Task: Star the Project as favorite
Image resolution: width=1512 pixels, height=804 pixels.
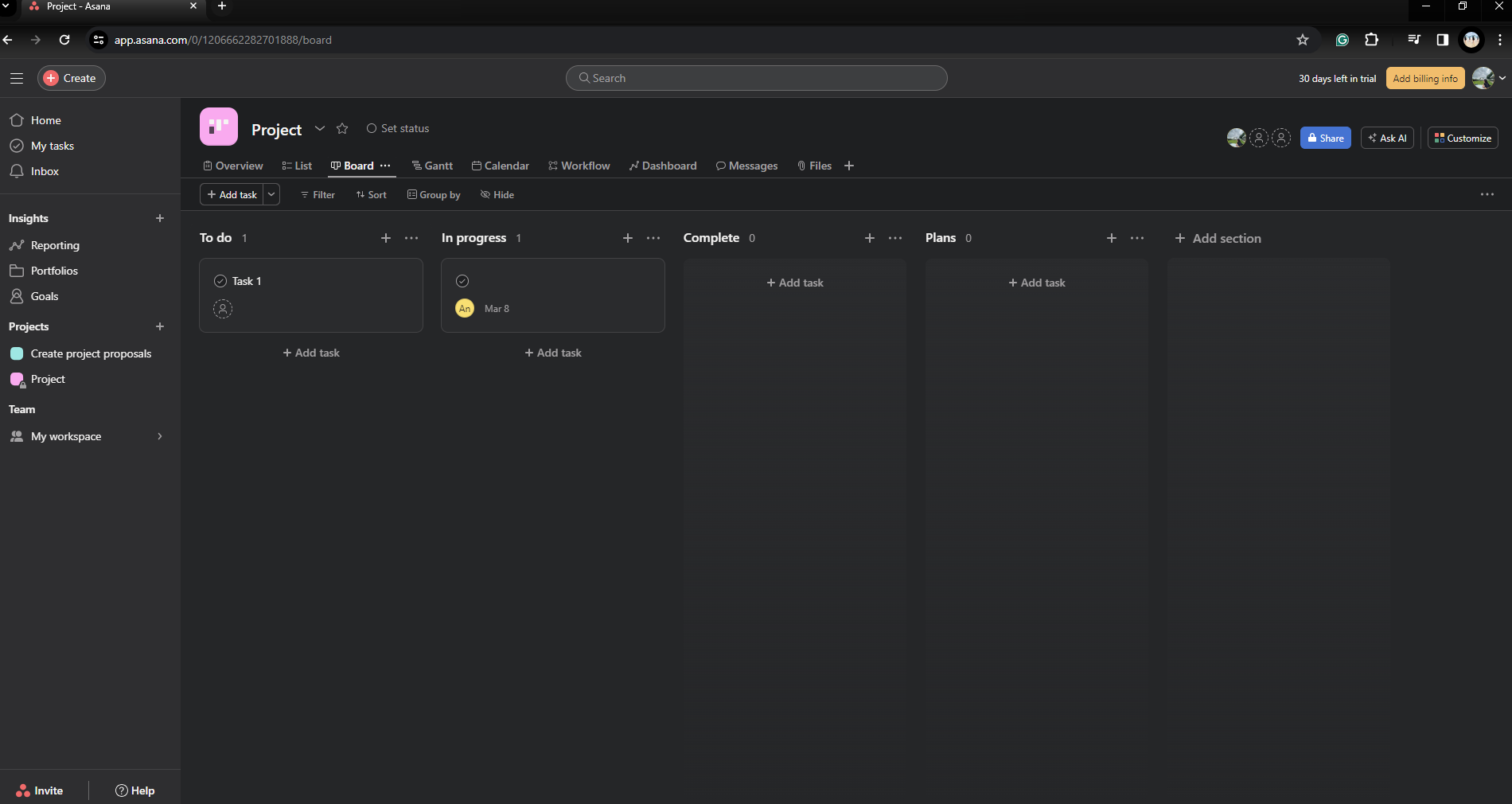Action: 342,128
